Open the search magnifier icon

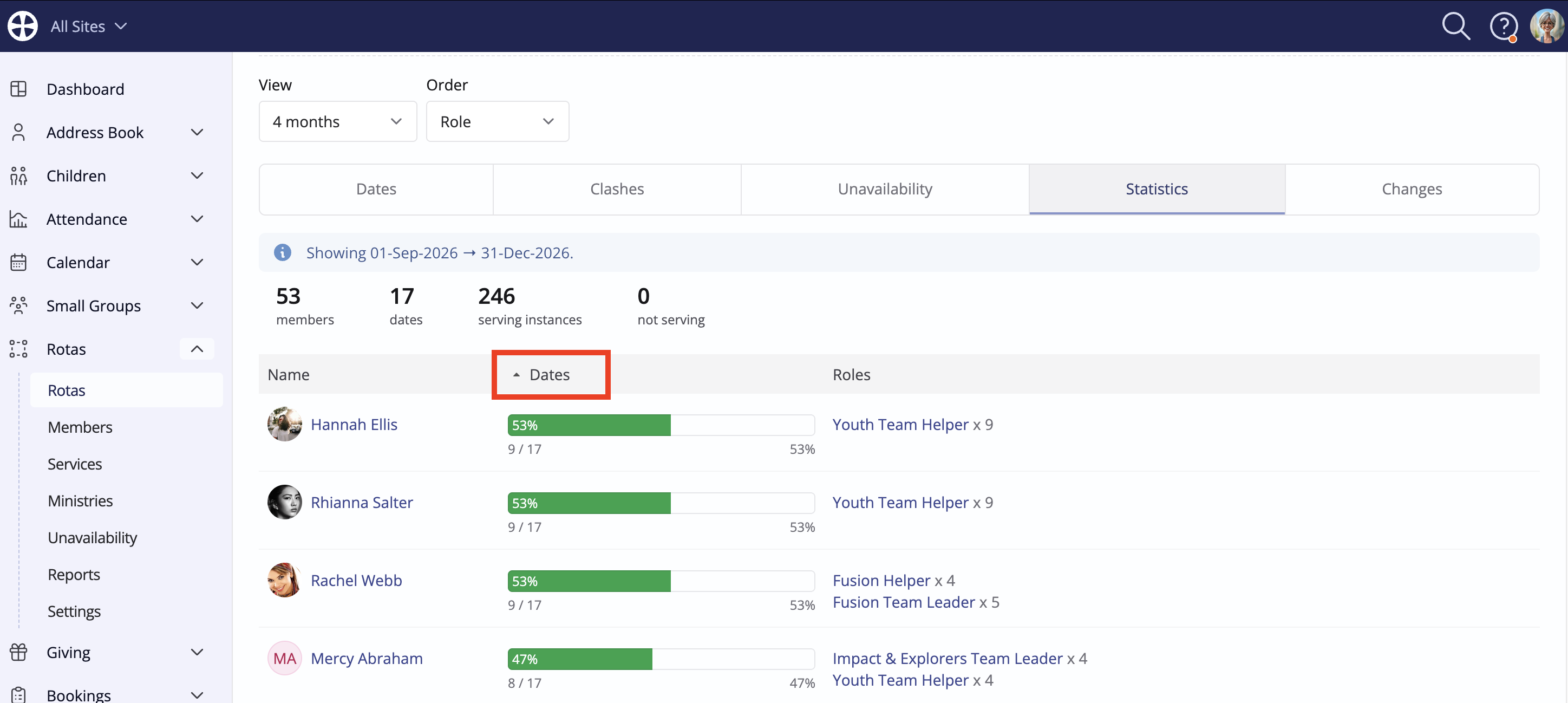coord(1455,26)
